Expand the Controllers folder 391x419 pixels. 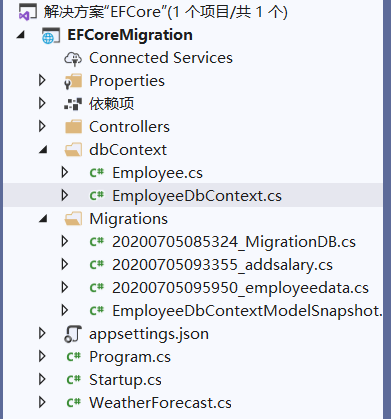(42, 126)
